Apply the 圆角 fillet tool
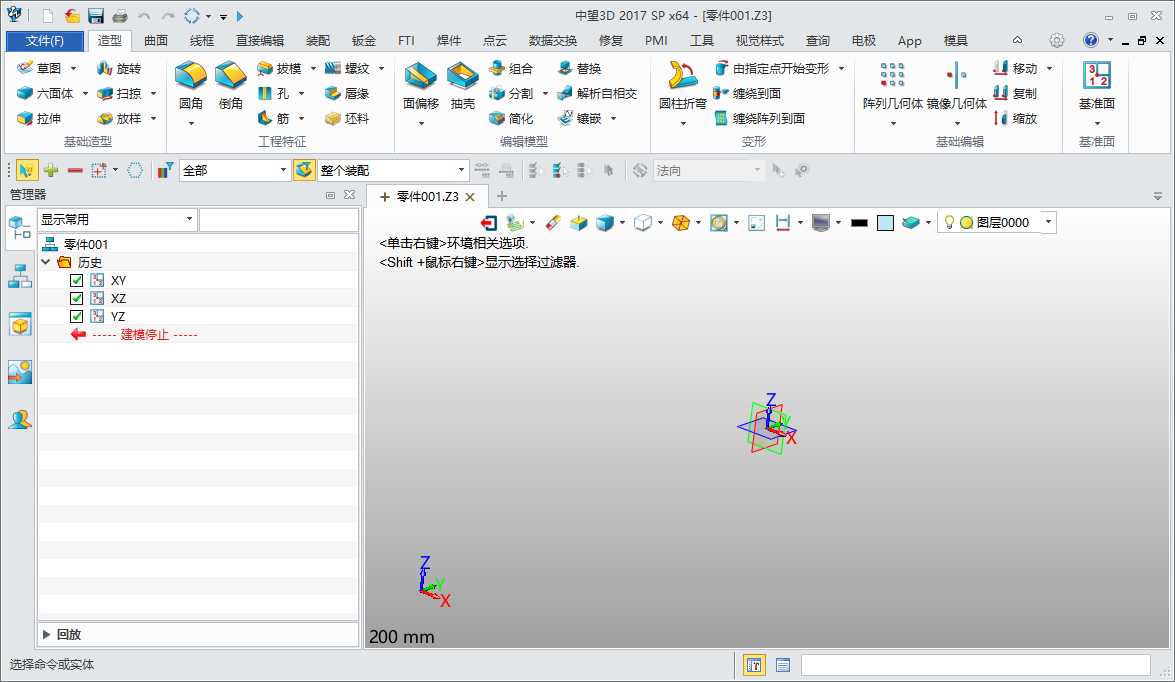1175x682 pixels. 190,85
